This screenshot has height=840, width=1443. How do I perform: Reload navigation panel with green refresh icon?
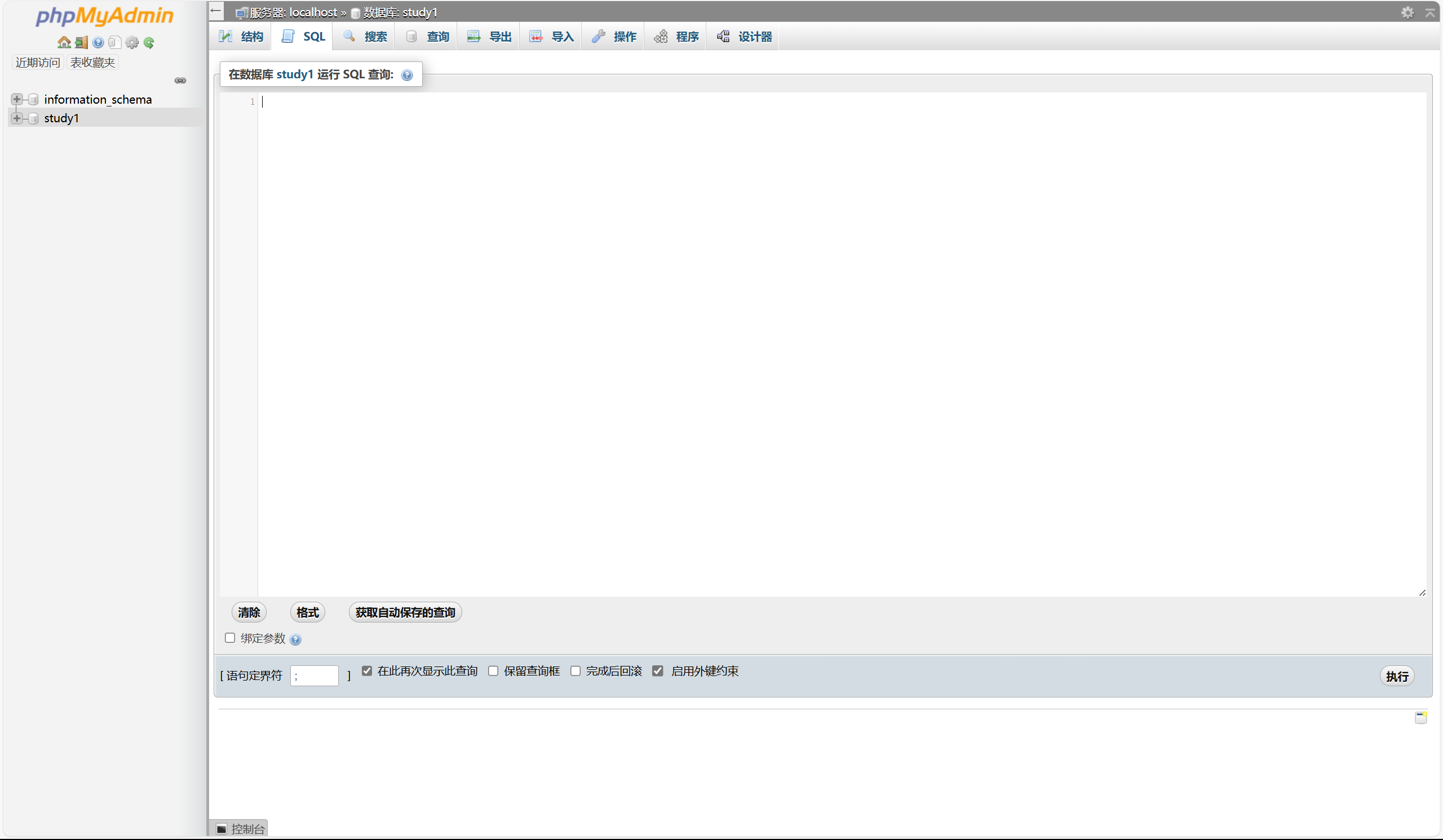point(149,42)
